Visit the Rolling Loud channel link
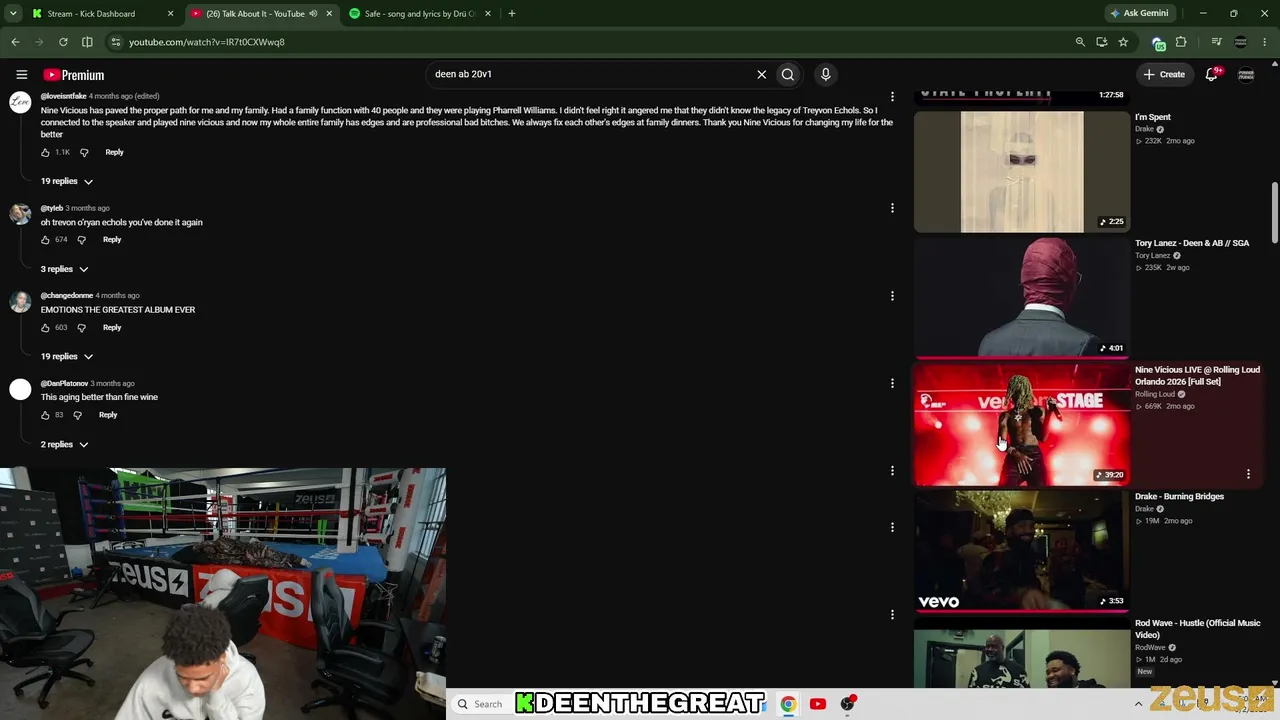Screen dimensions: 1280x720 coord(1155,394)
